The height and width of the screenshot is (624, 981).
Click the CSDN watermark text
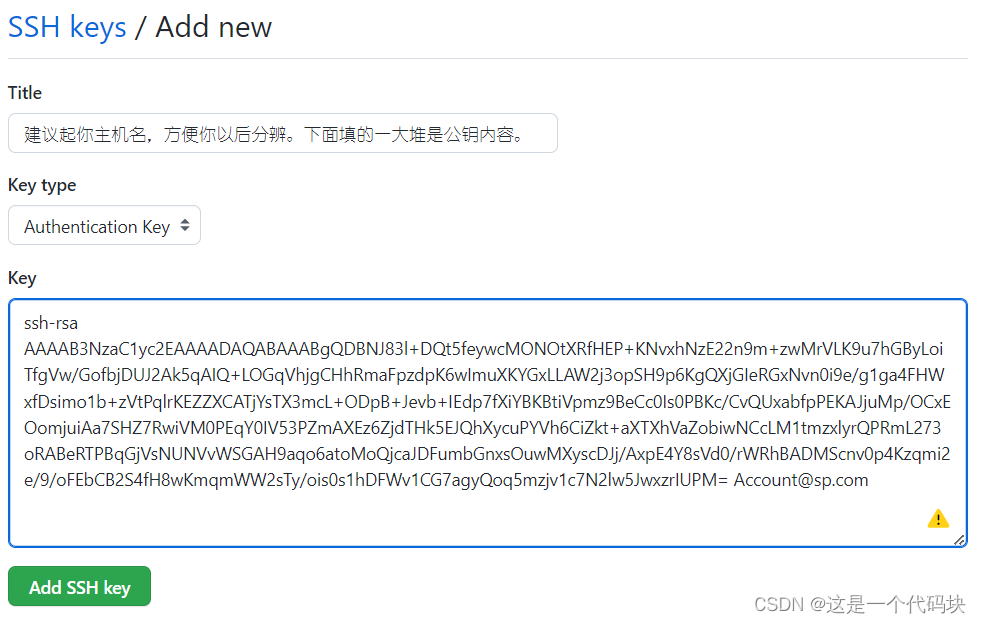(x=859, y=605)
